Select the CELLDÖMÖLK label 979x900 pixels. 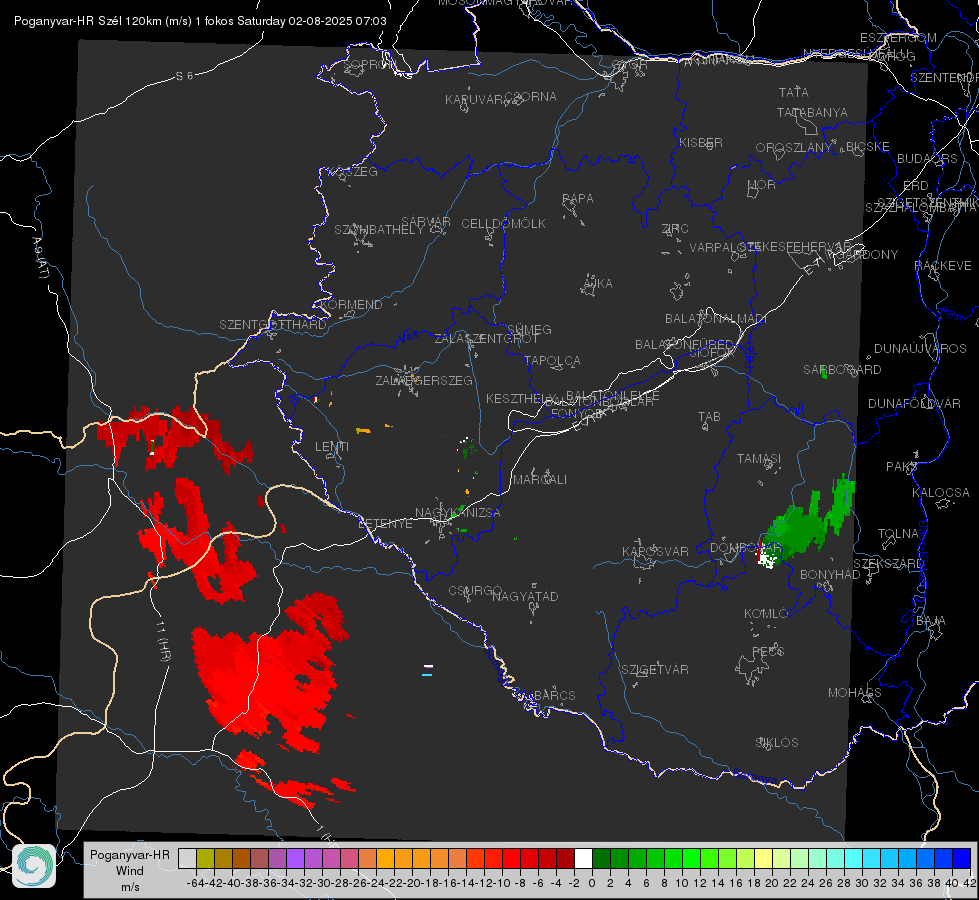[x=503, y=223]
